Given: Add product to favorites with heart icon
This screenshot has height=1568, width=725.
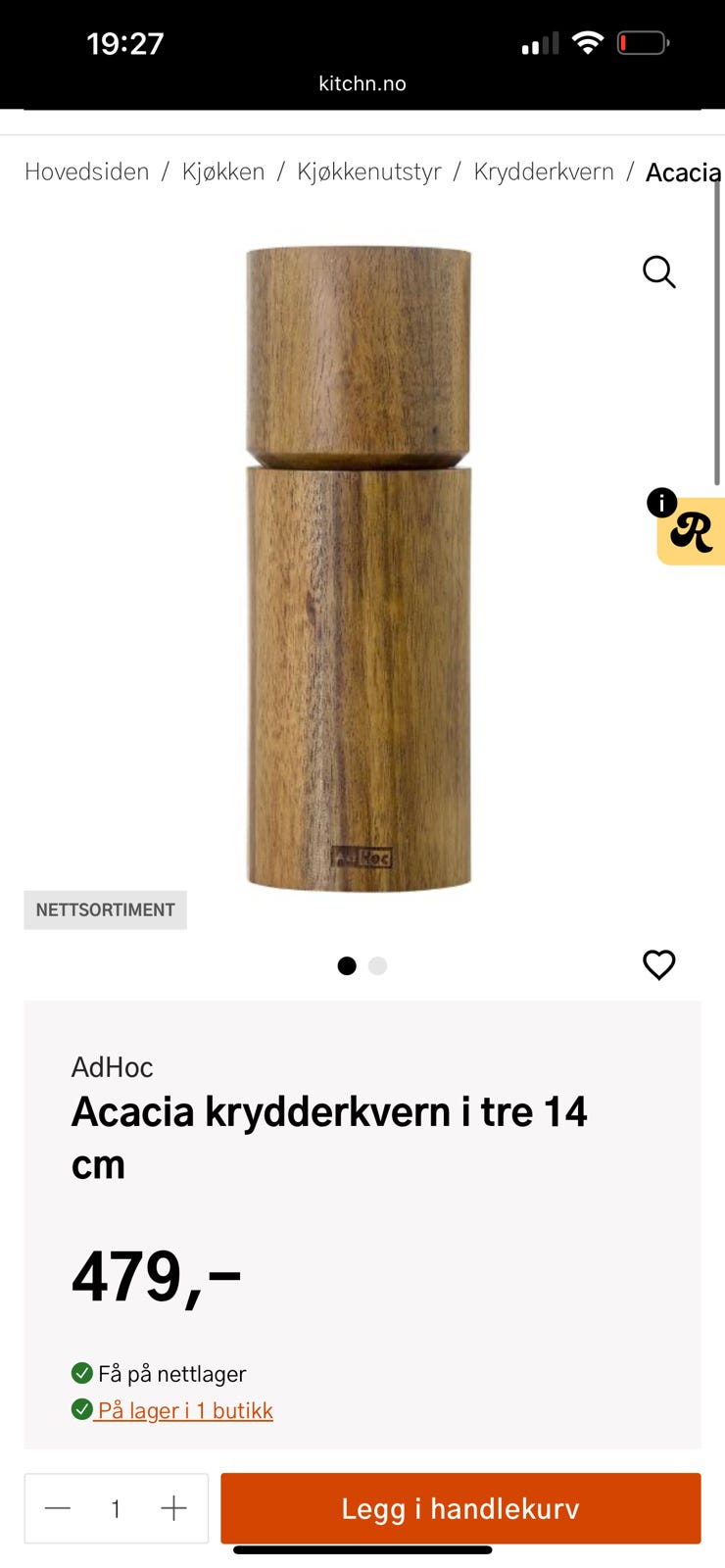Looking at the screenshot, I should point(659,964).
